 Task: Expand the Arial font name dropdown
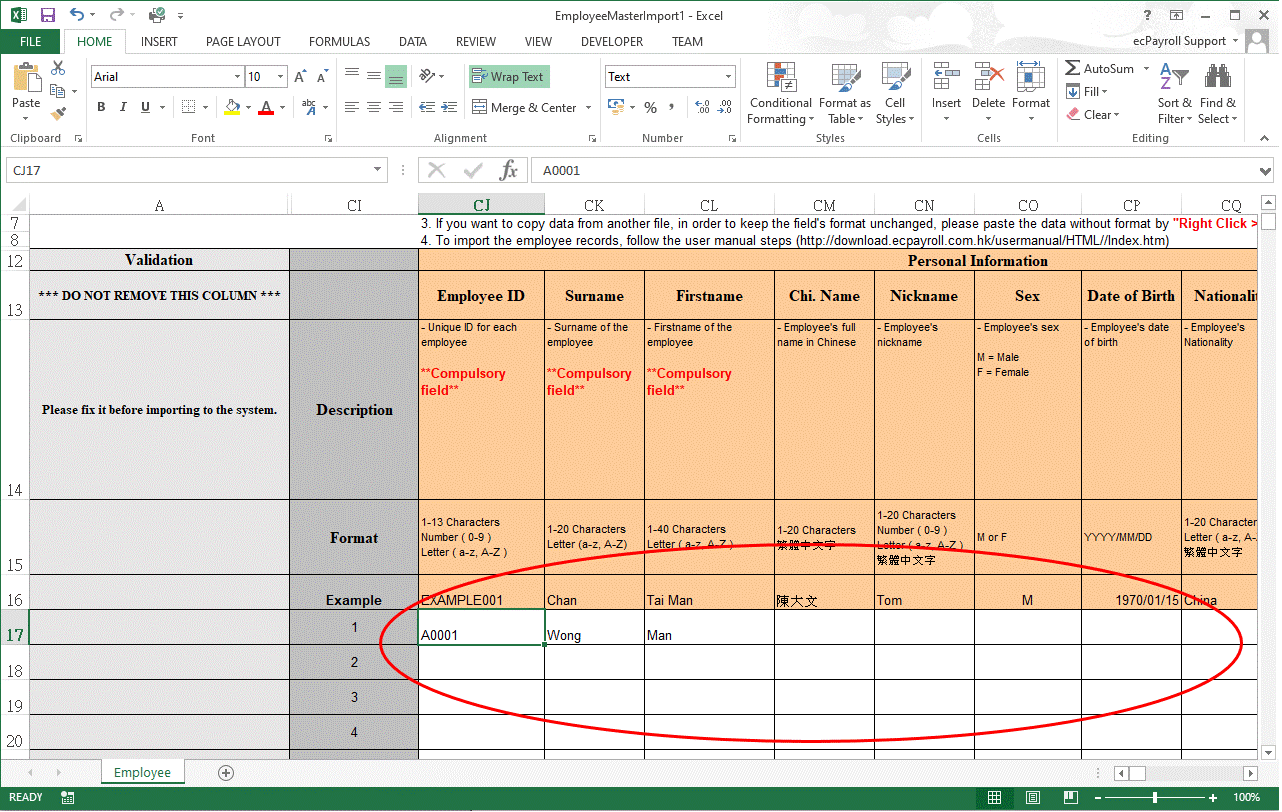(x=237, y=77)
